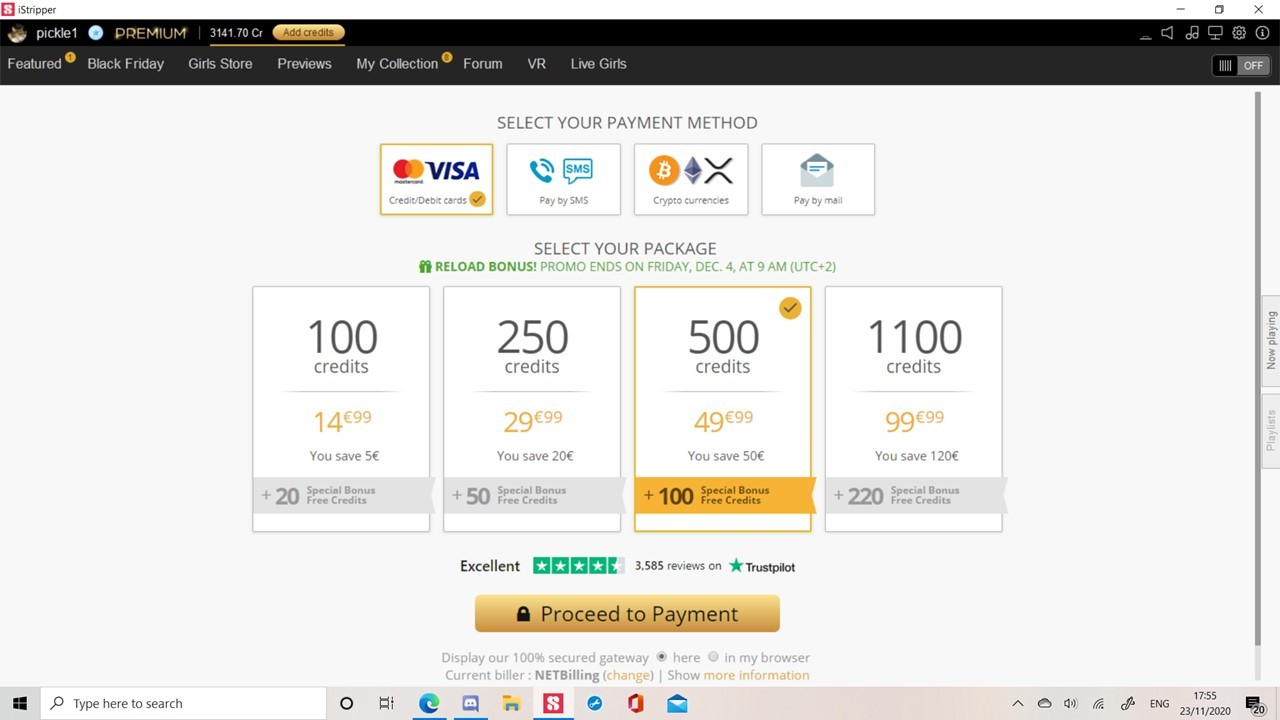Viewport: 1280px width, 720px height.
Task: Open the Previews tab
Action: point(304,64)
